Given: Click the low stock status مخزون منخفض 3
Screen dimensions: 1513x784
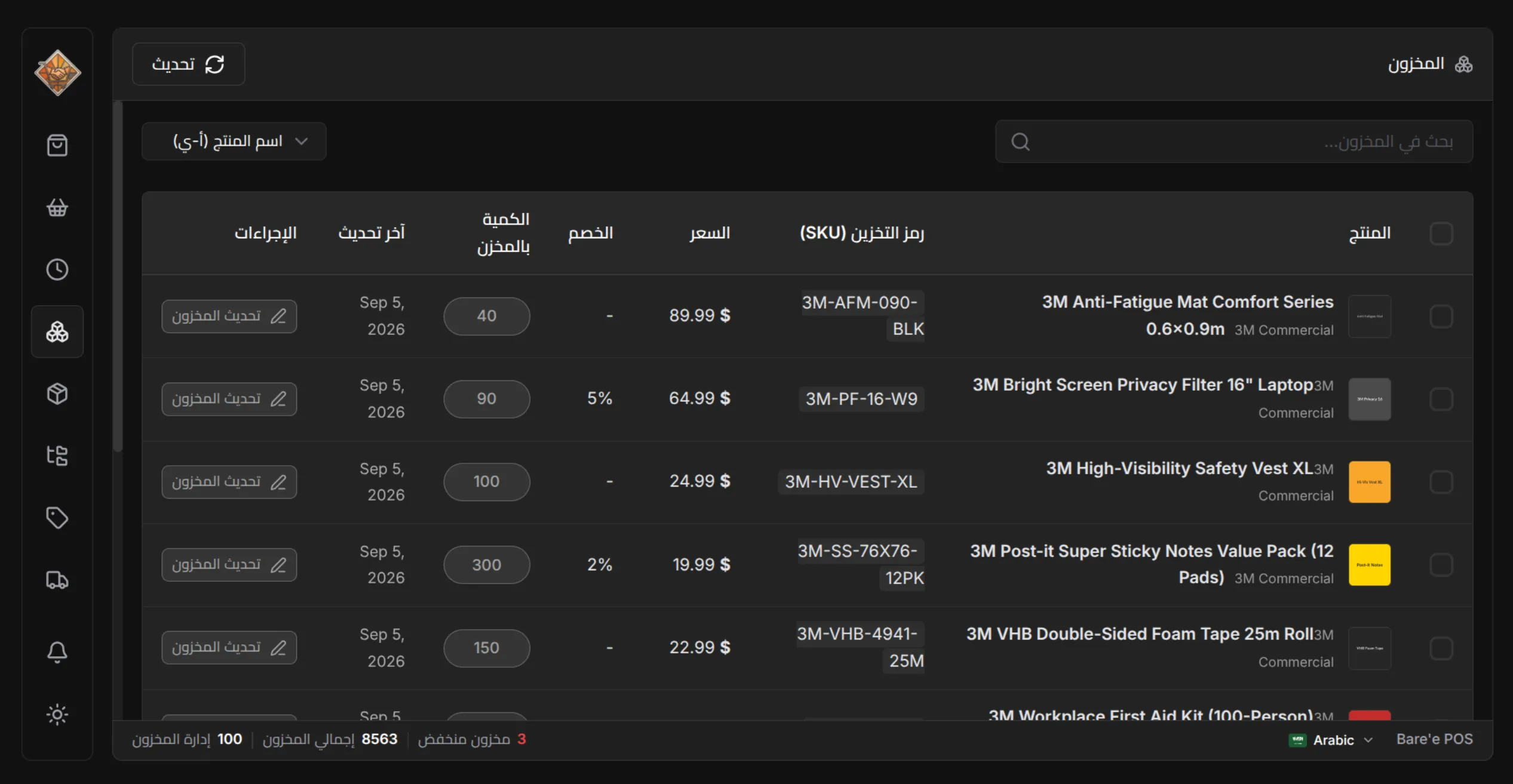Looking at the screenshot, I should click(x=472, y=739).
